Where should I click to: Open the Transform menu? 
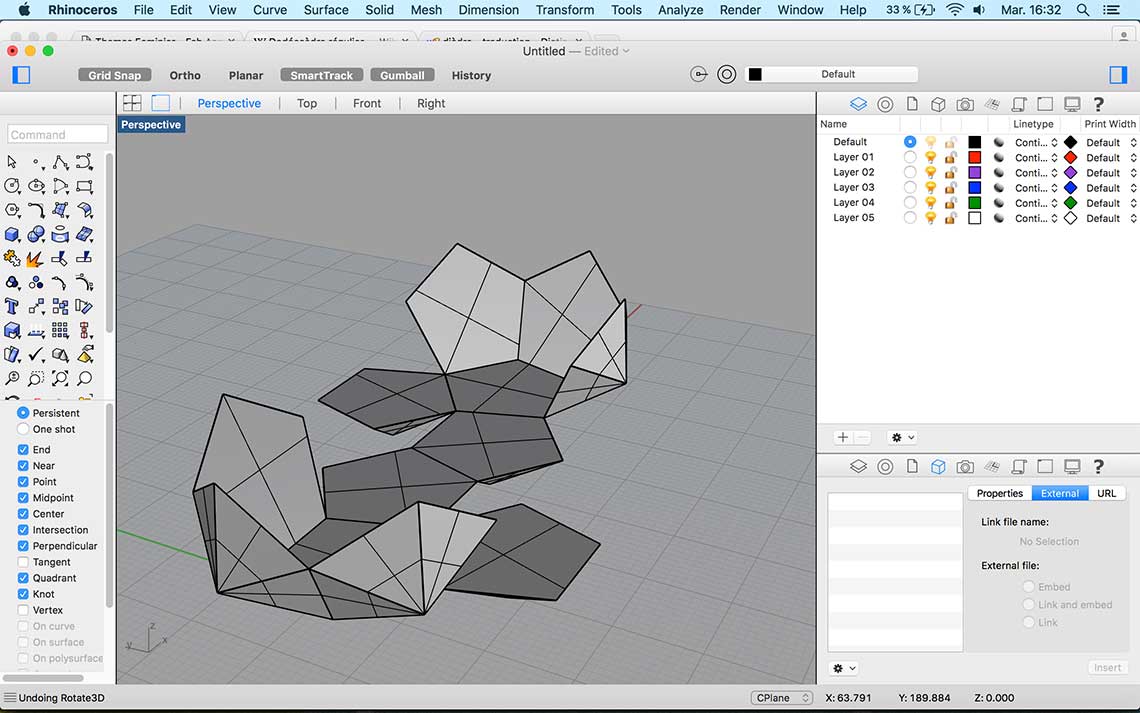click(564, 9)
